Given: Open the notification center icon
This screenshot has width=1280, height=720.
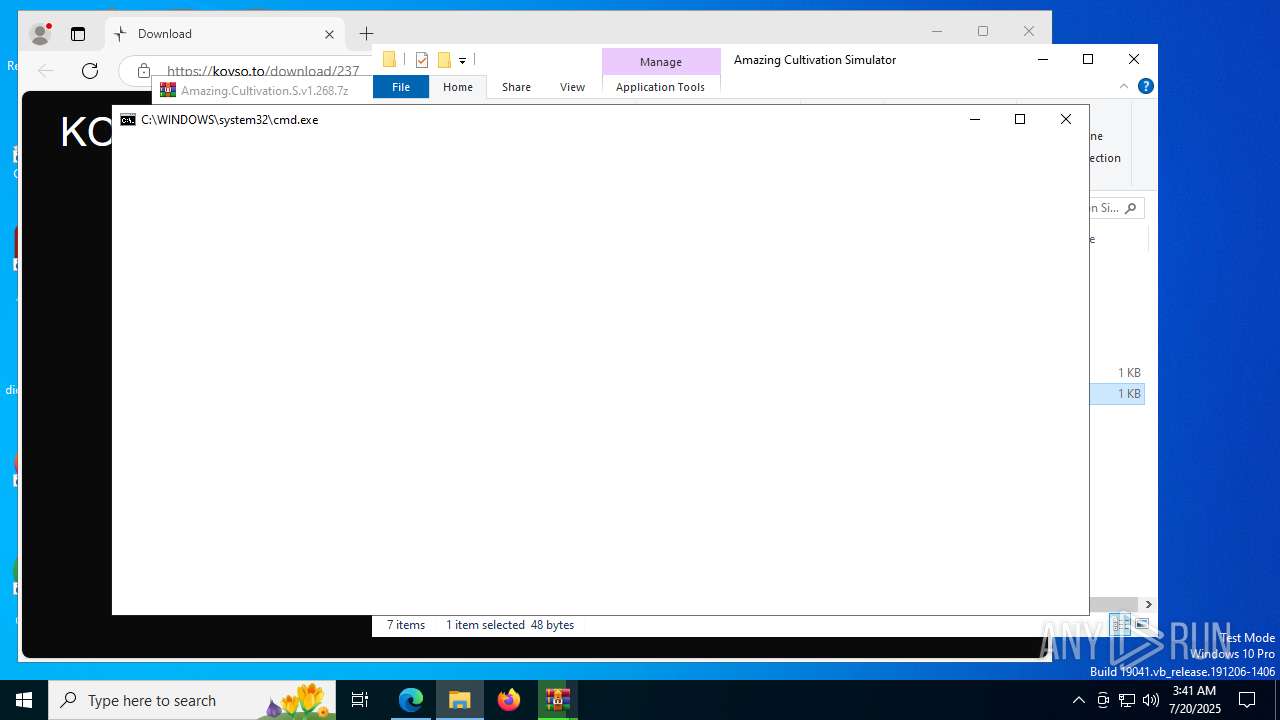Looking at the screenshot, I should coord(1247,700).
